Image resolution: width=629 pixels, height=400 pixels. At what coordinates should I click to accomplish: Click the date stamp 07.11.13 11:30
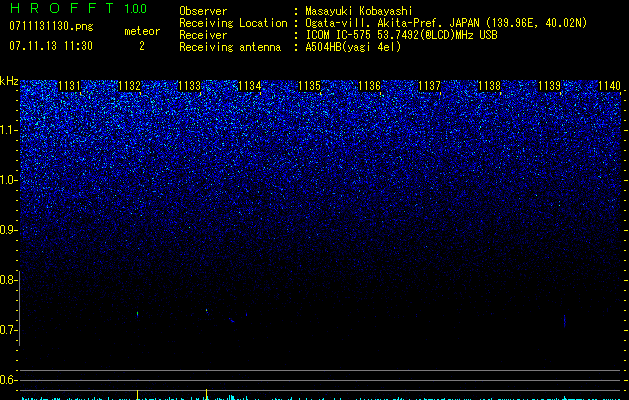(x=51, y=46)
